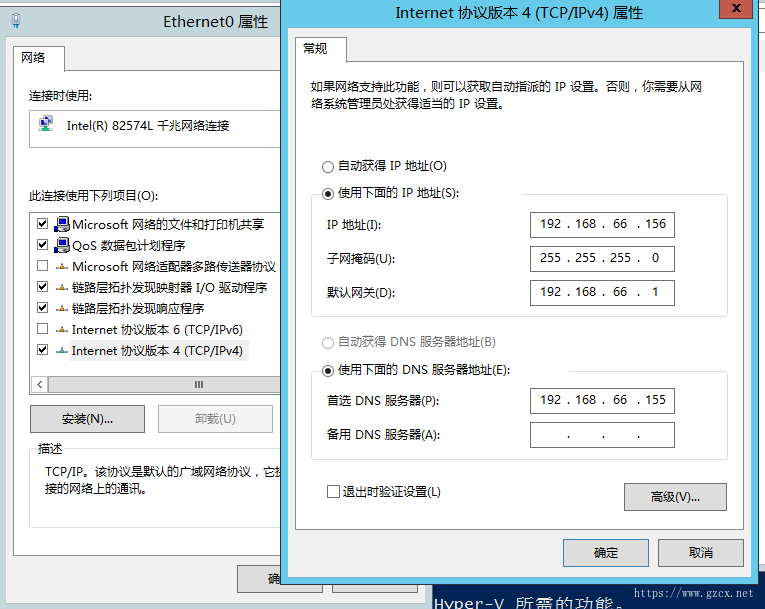Close the TCP/IPv4 properties dialog
Viewport: 765px width, 609px height.
coord(736,8)
